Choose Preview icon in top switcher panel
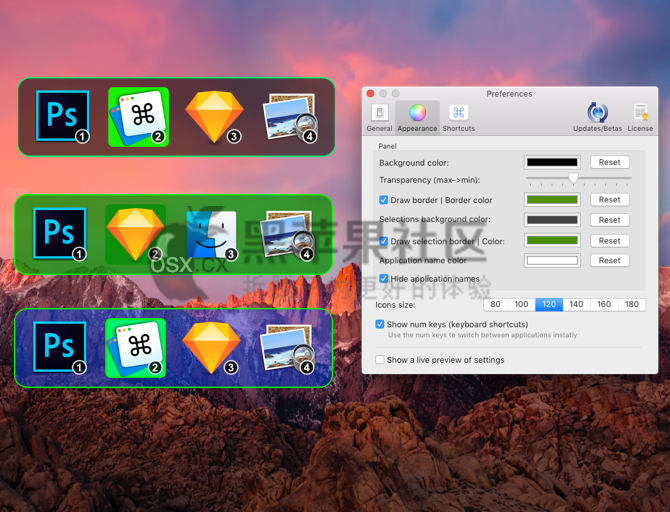The width and height of the screenshot is (670, 512). [291, 117]
